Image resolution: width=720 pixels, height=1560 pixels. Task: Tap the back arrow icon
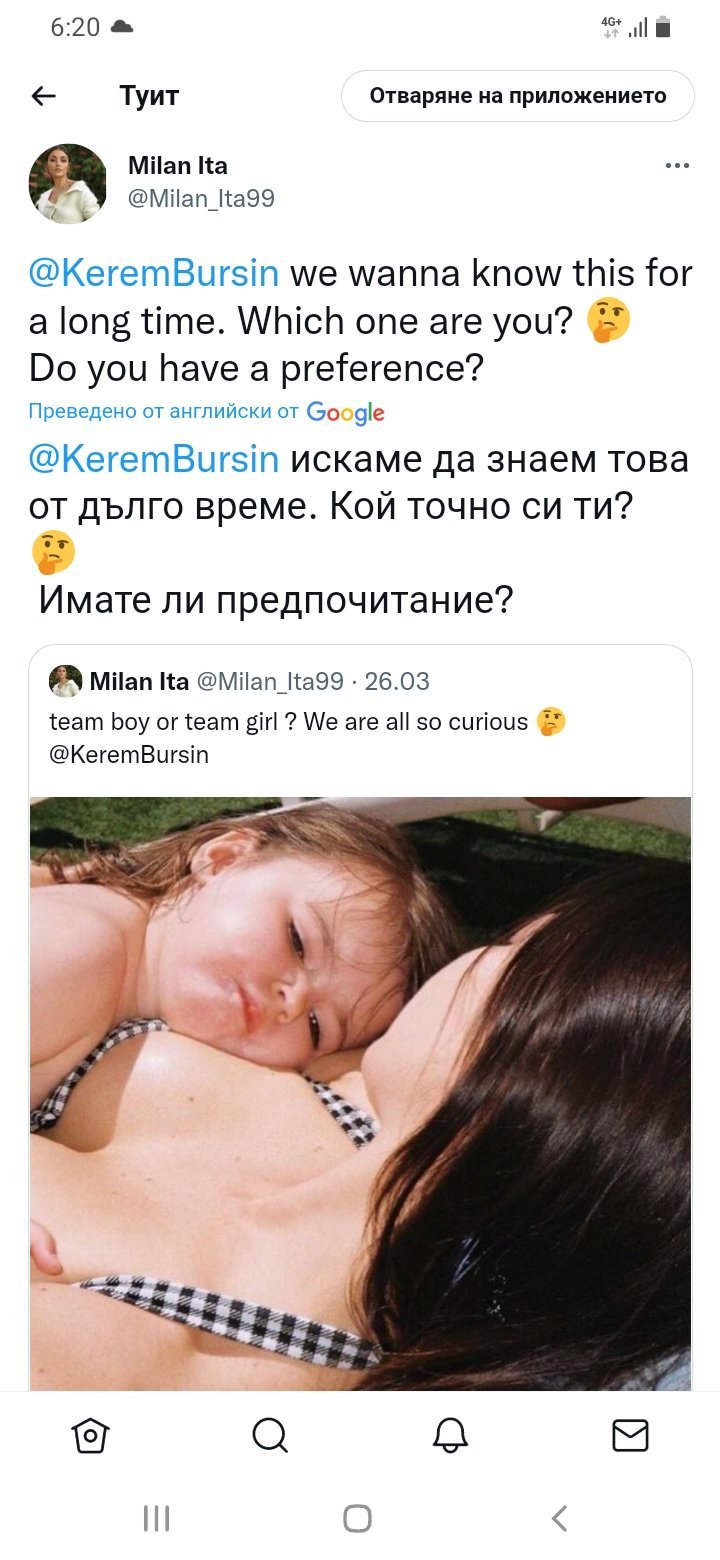pyautogui.click(x=44, y=96)
